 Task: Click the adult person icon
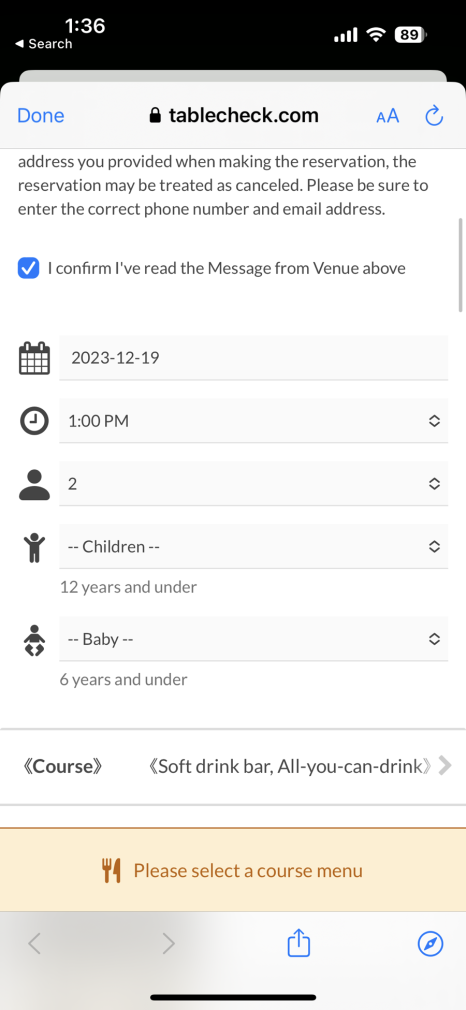(35, 484)
